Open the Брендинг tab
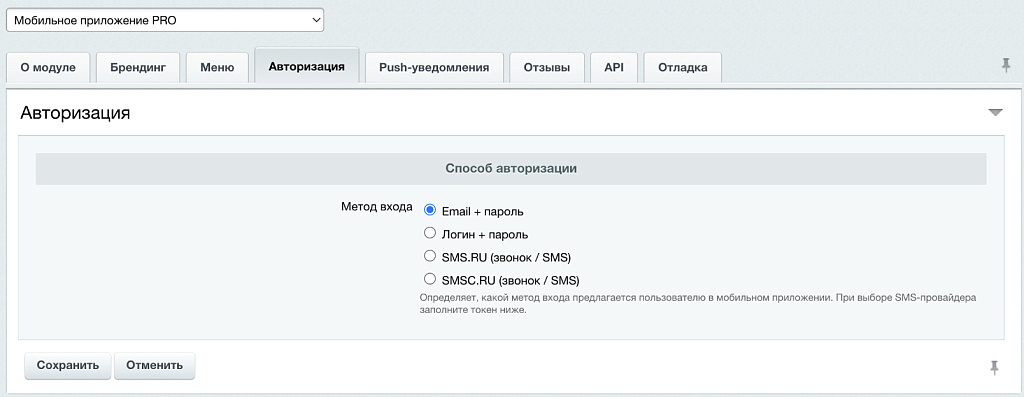This screenshot has height=397, width=1024. [x=138, y=67]
